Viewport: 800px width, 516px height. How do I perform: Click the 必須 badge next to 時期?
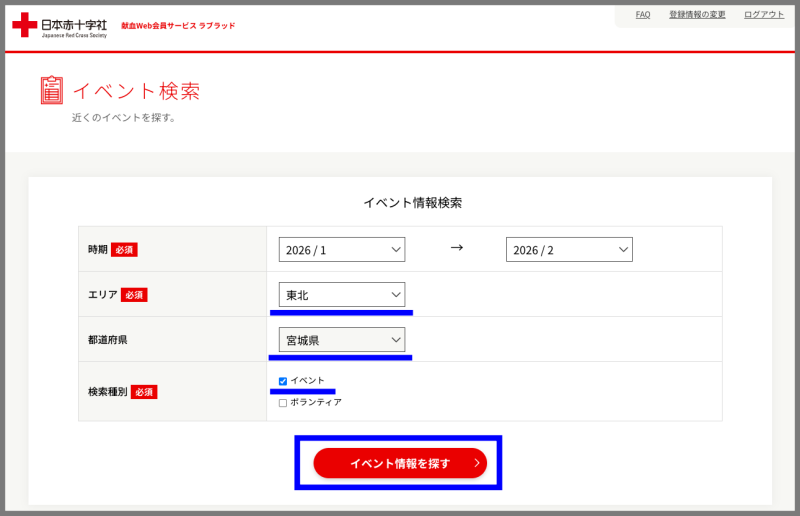[x=124, y=250]
